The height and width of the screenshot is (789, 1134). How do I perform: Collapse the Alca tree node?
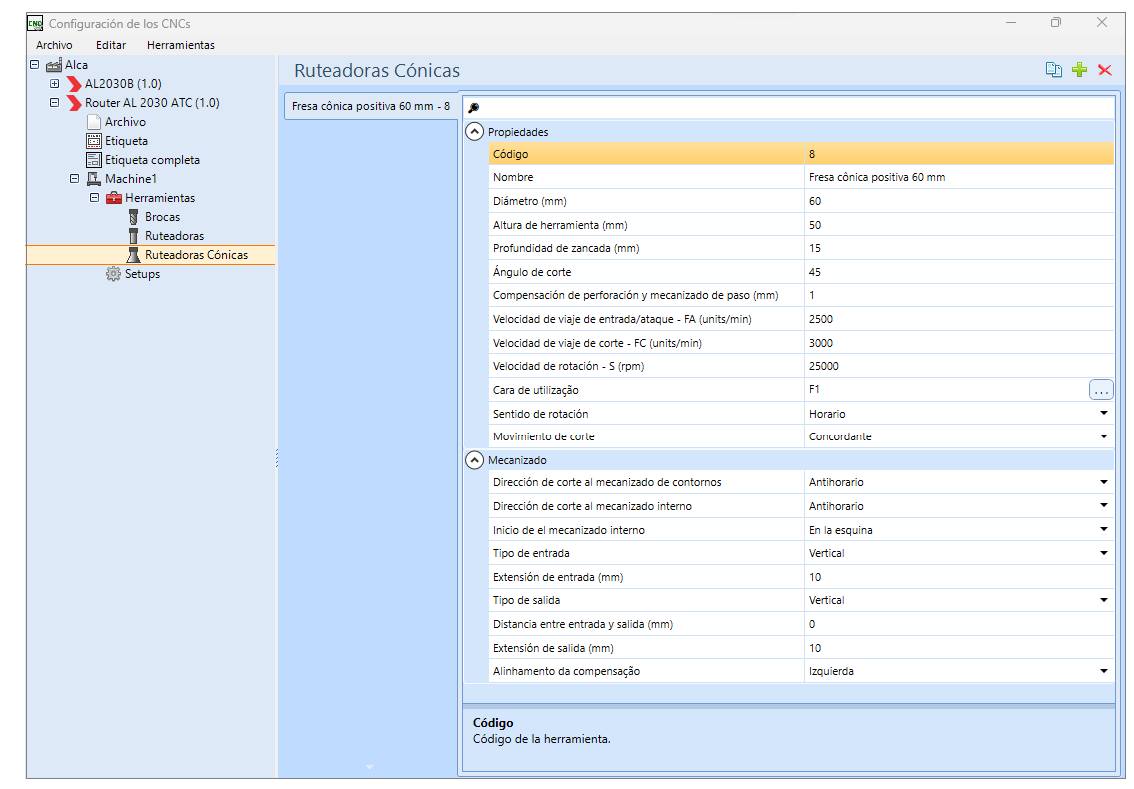pyautogui.click(x=34, y=64)
